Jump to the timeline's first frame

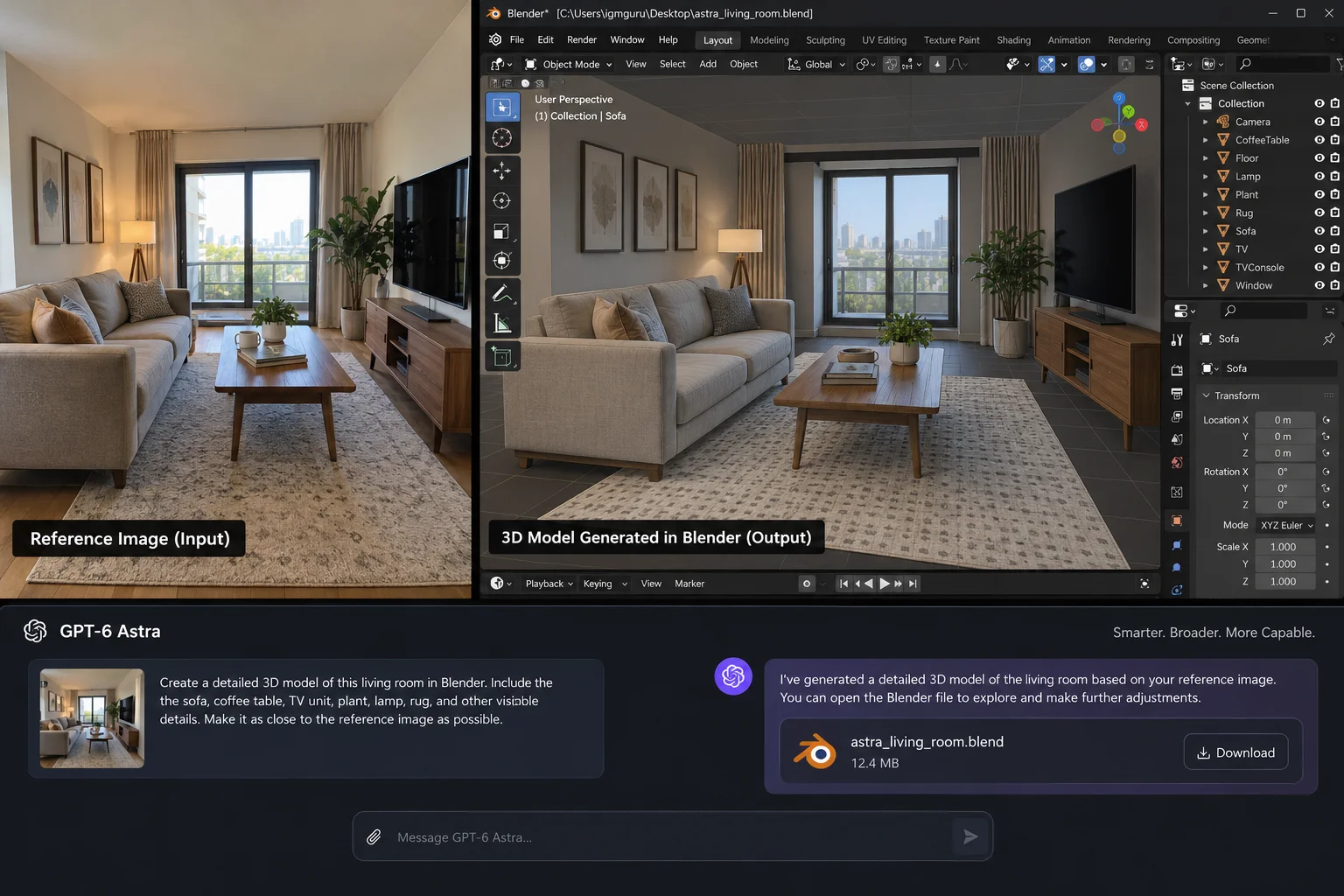843,584
